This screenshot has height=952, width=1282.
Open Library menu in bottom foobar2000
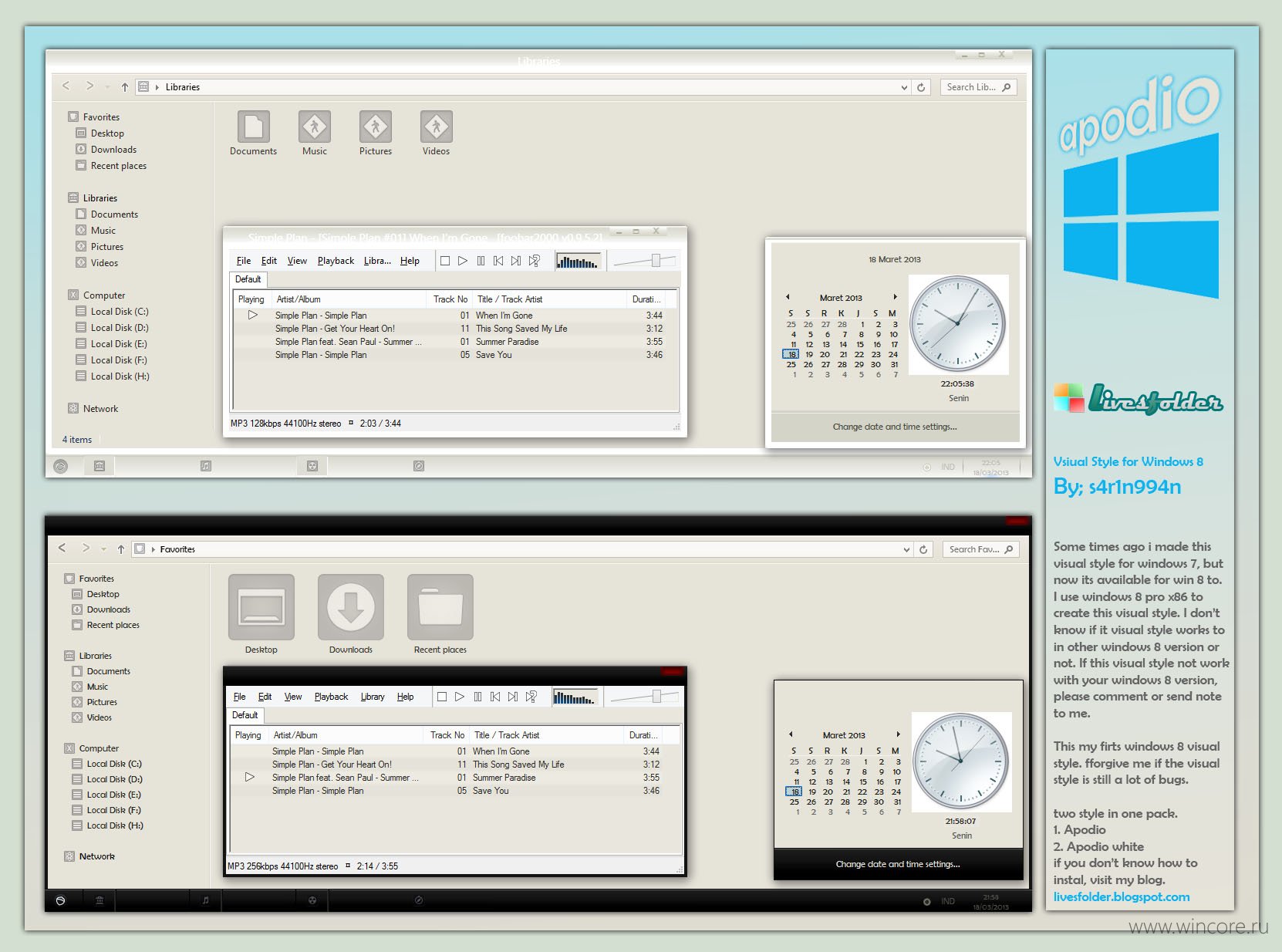373,697
